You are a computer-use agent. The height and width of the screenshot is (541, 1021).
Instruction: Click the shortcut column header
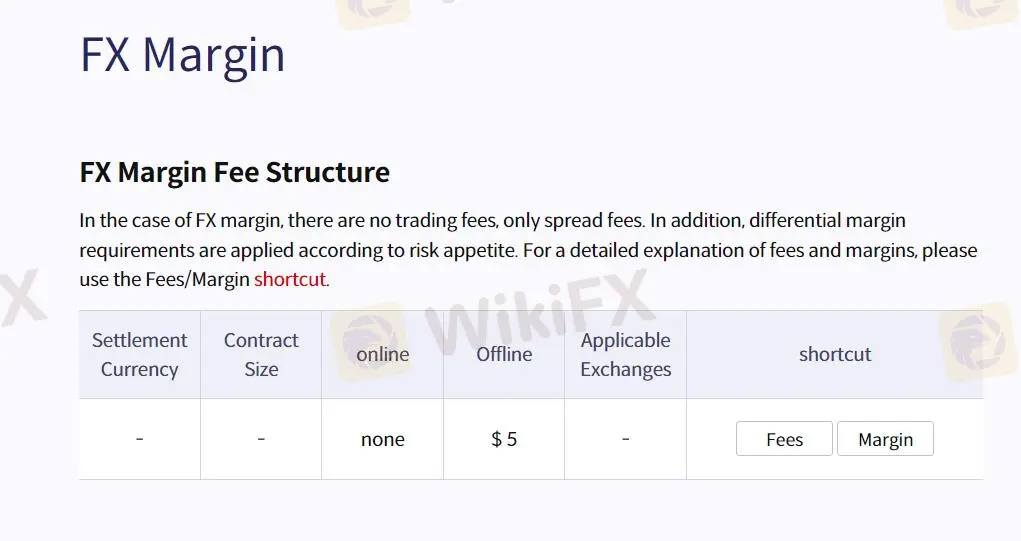pyautogui.click(x=834, y=355)
